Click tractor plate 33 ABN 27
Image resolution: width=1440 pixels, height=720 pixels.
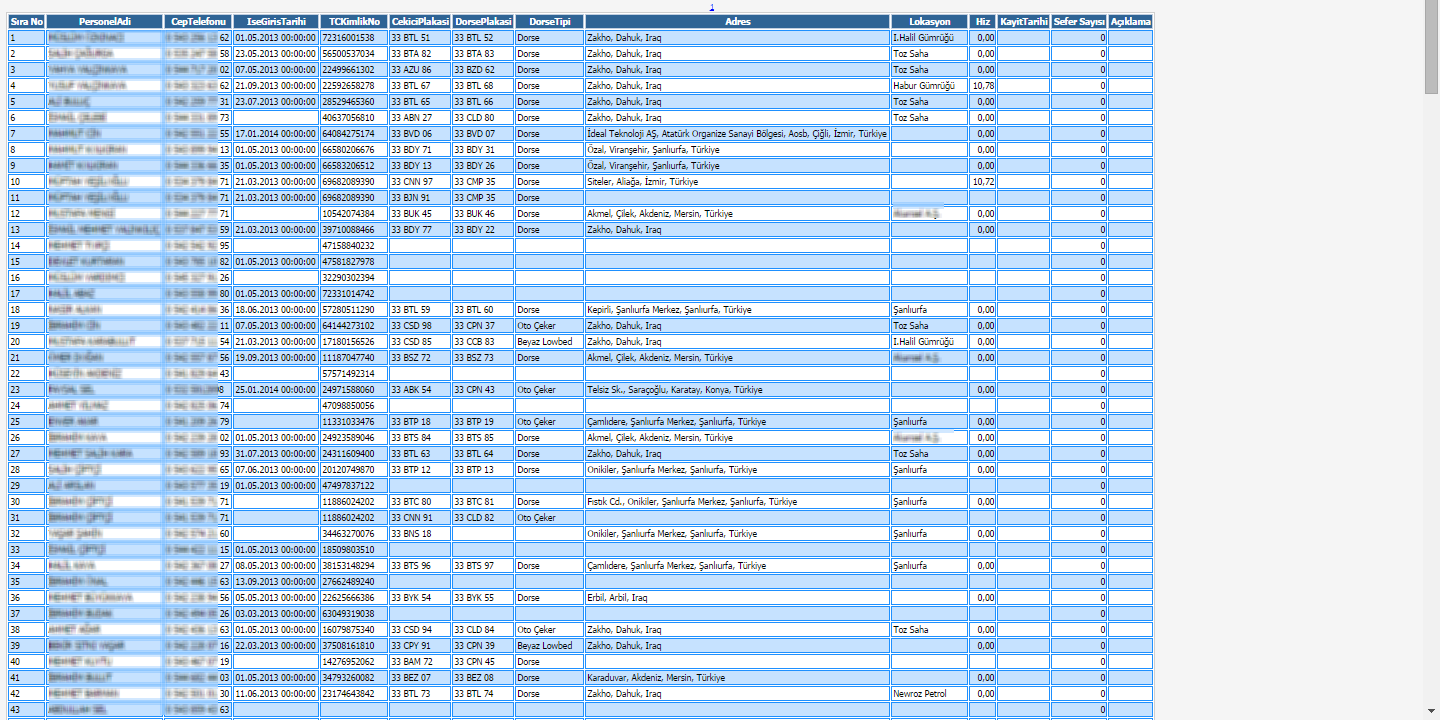pyautogui.click(x=420, y=118)
